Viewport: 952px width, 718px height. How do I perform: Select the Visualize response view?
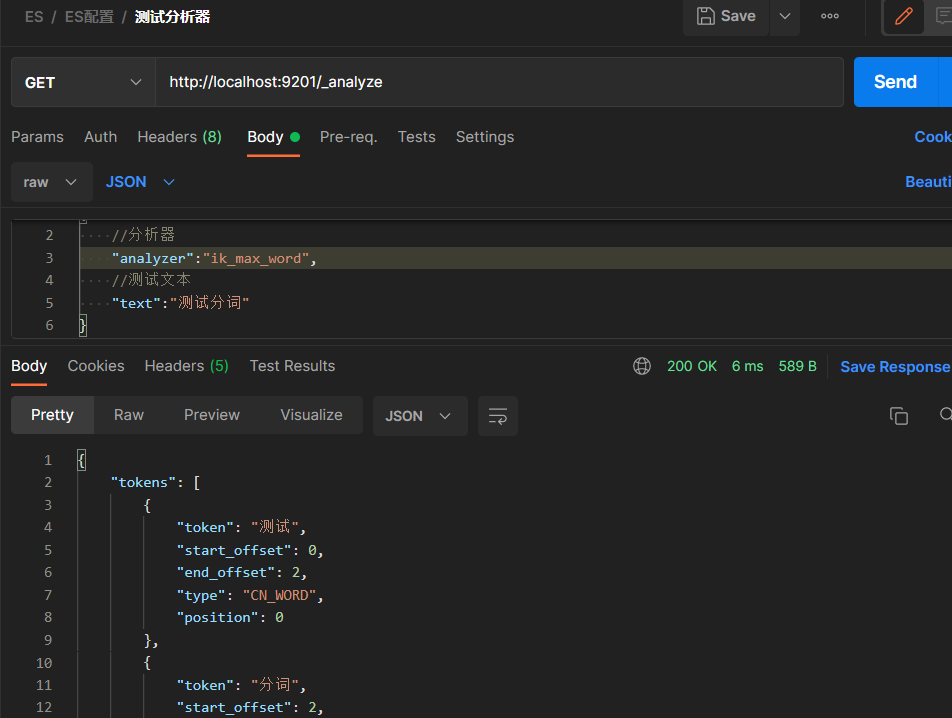[x=311, y=415]
